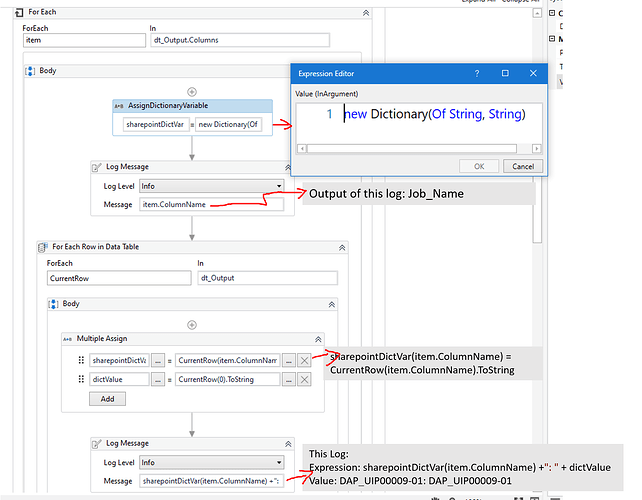This screenshot has width=642, height=500.
Task: Collapse the first tree node in right panel
Action: 552,13
